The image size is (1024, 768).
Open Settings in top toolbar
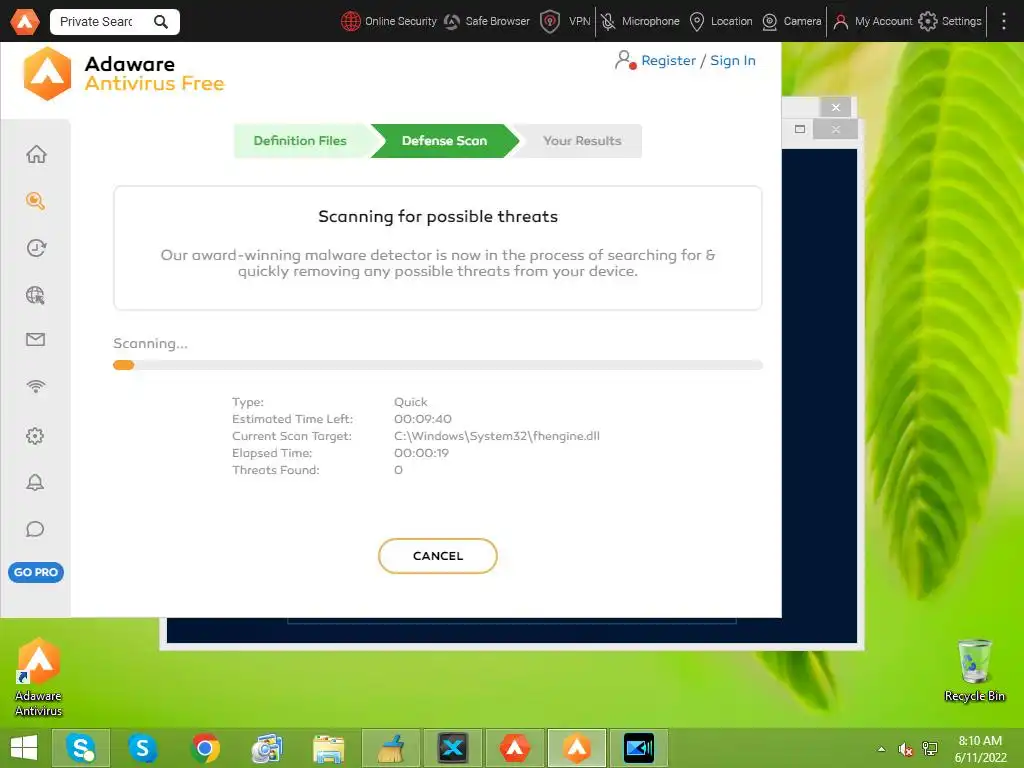coord(950,22)
